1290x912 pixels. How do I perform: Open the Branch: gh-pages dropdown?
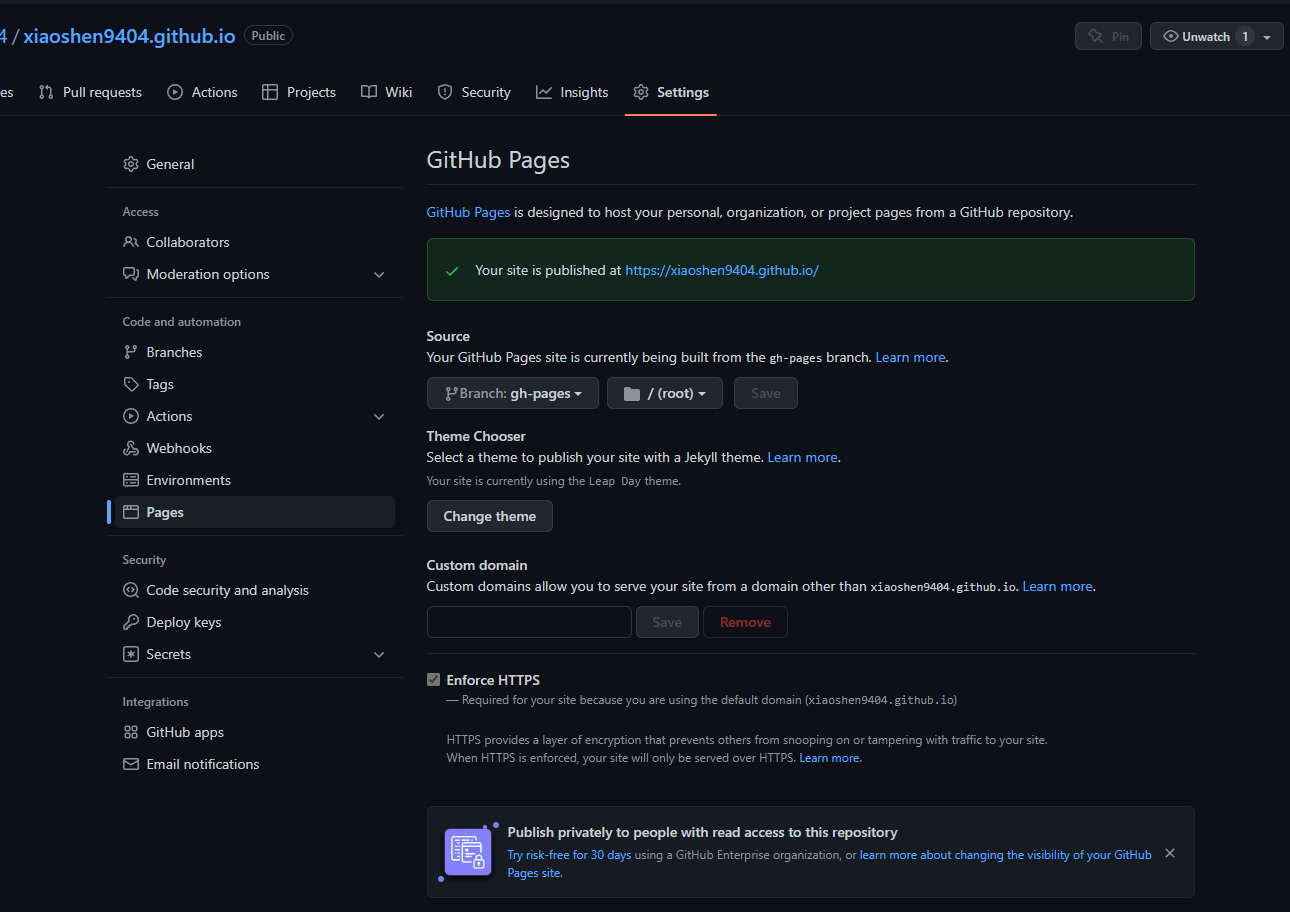coord(513,393)
